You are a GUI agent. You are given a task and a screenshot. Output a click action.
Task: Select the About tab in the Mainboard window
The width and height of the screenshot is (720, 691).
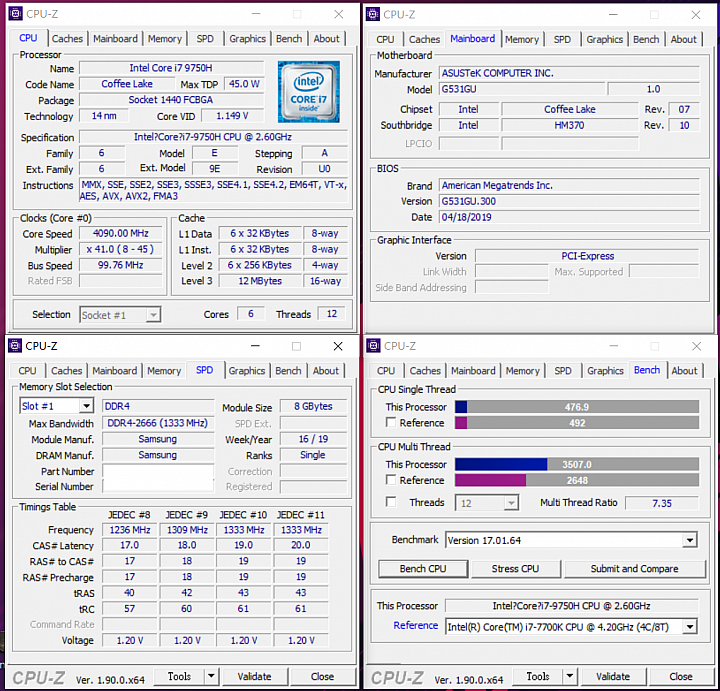point(683,39)
